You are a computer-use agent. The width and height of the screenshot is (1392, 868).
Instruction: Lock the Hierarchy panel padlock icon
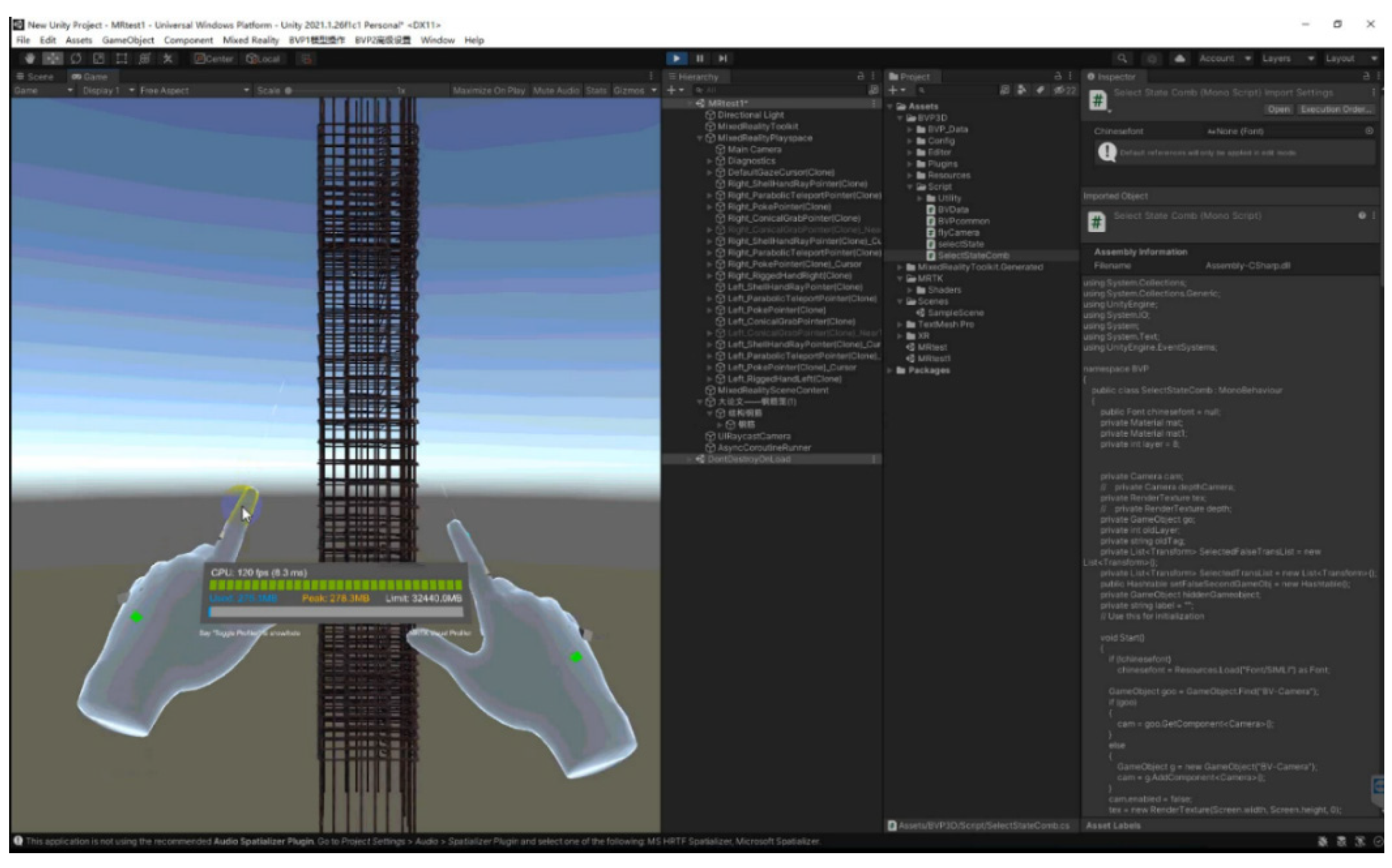[861, 76]
